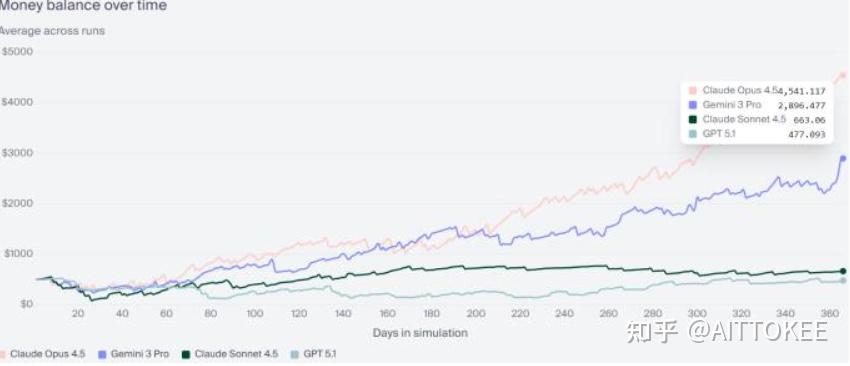Click the pink Opus 4.5 legend square

(x=2, y=355)
